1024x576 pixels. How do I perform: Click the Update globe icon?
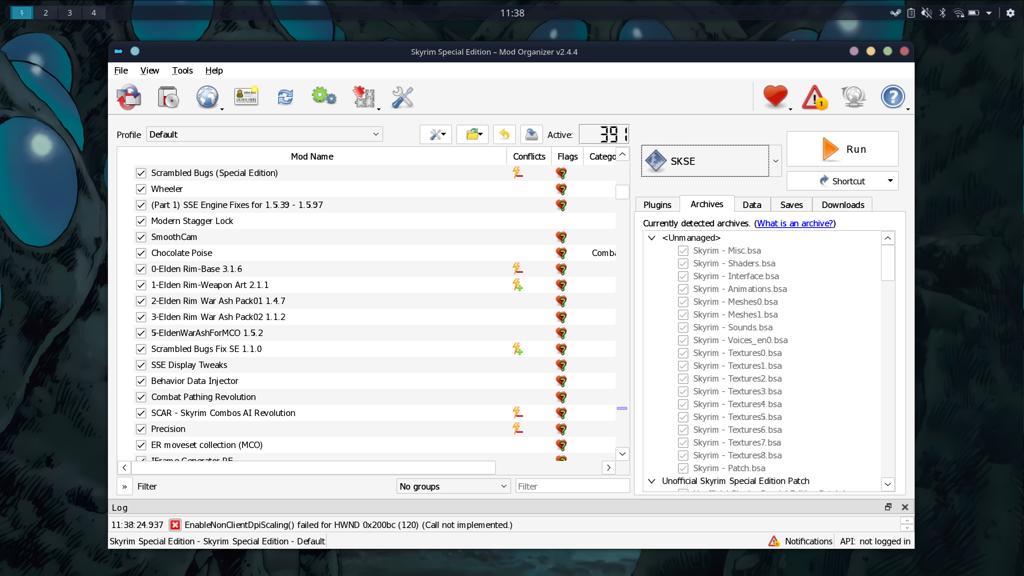click(x=854, y=97)
